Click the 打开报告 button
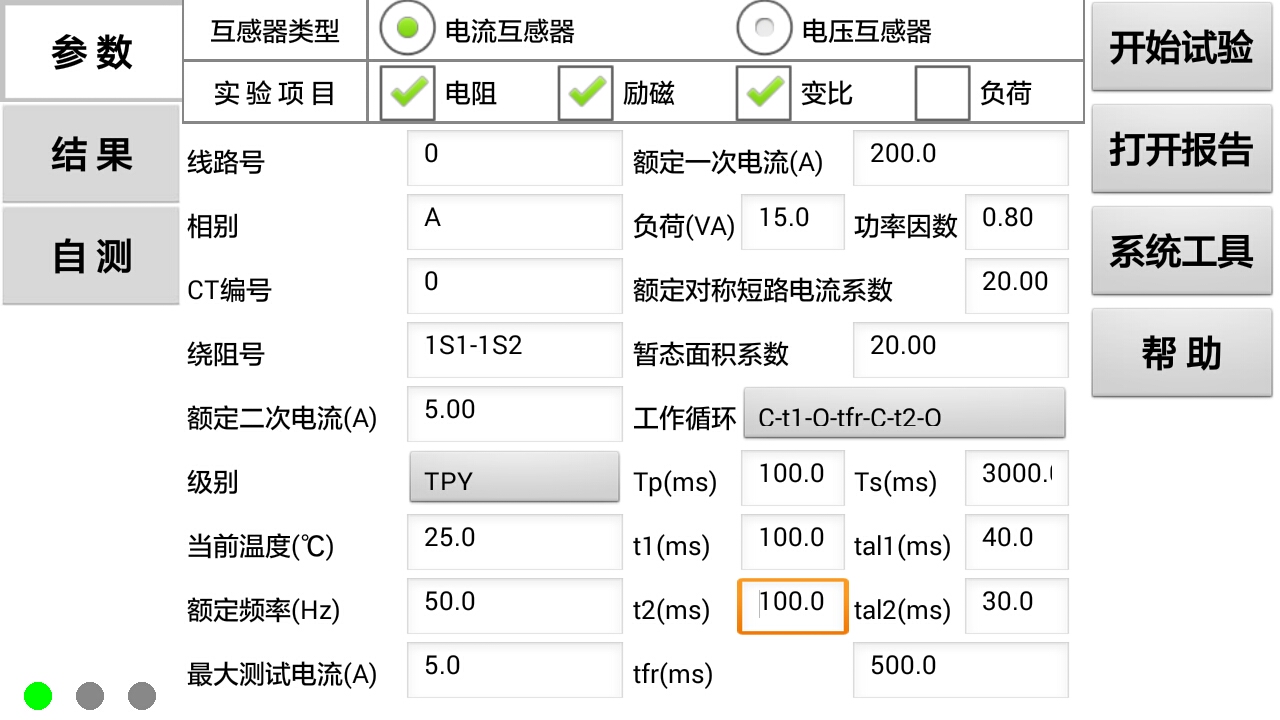 pyautogui.click(x=1181, y=149)
